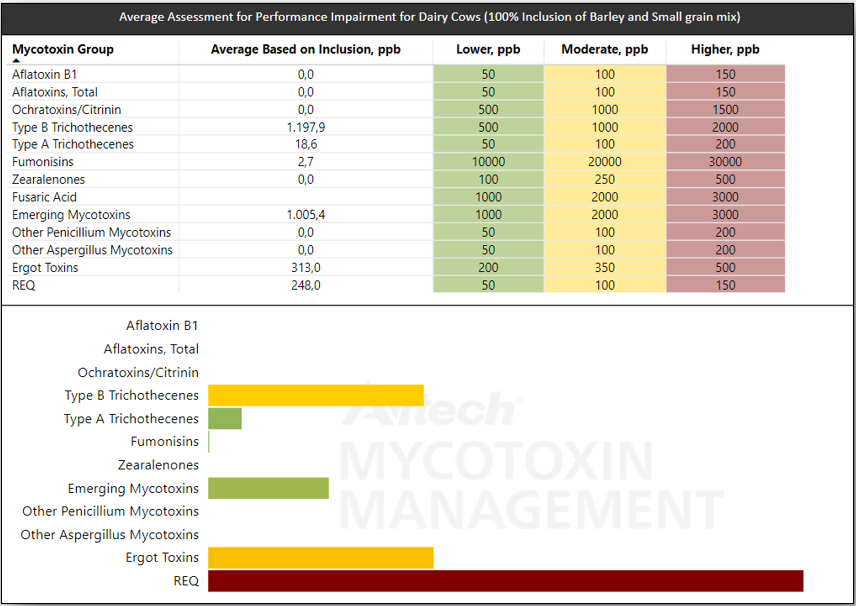Click the Moderate, ppb column header
856x606 pixels.
click(604, 50)
